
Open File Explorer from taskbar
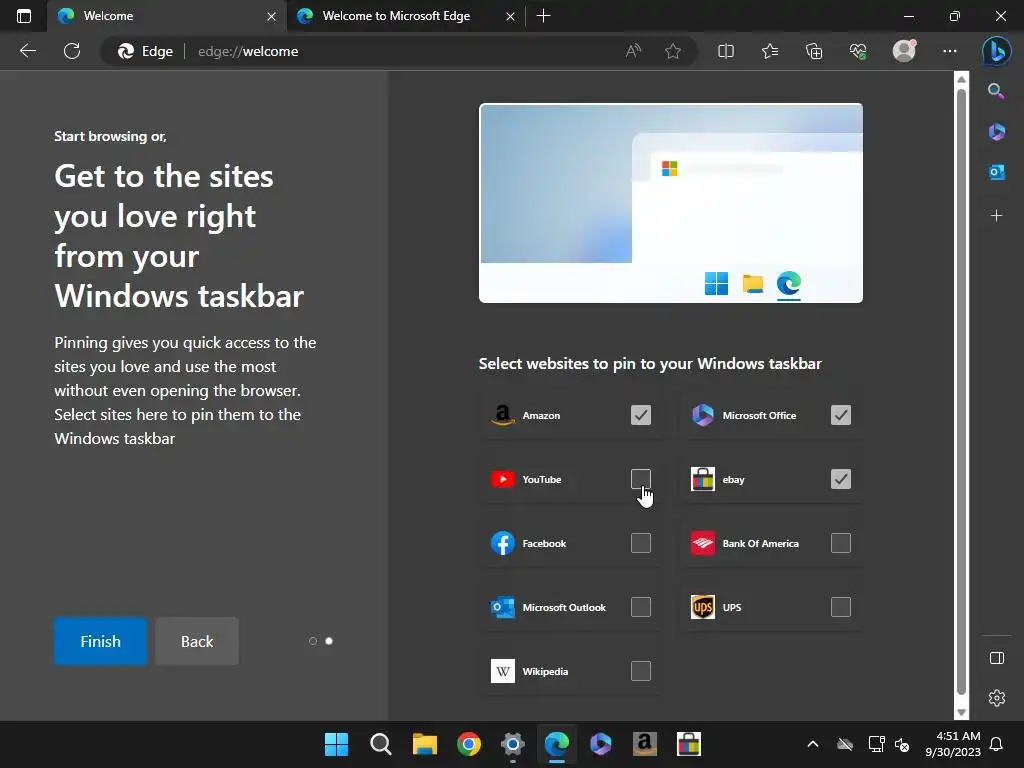click(424, 744)
